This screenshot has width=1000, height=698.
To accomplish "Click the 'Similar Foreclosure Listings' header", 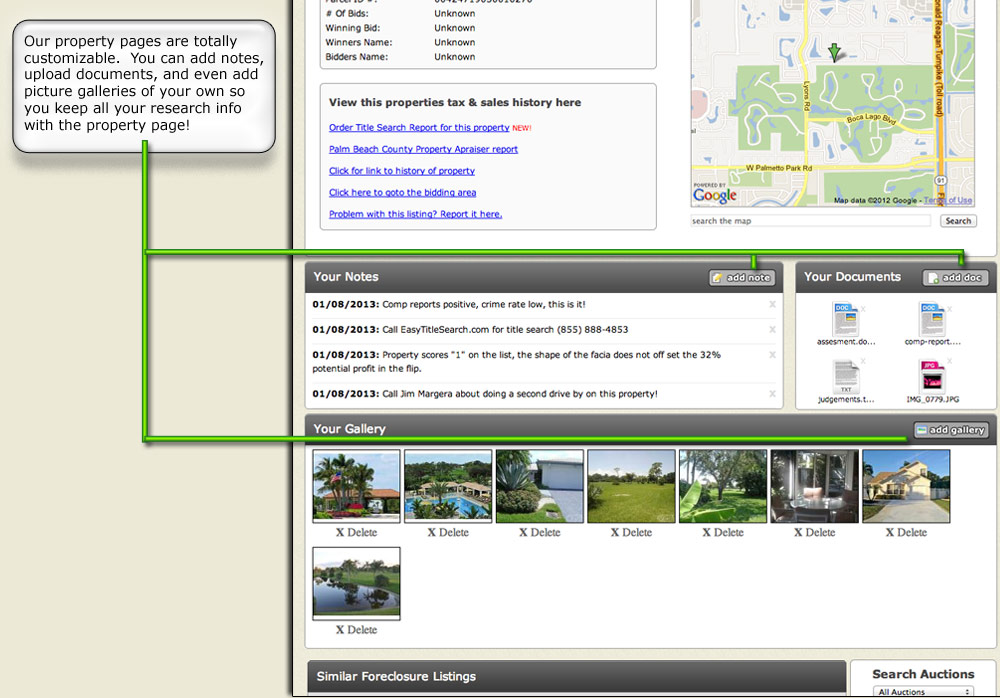I will pyautogui.click(x=396, y=676).
